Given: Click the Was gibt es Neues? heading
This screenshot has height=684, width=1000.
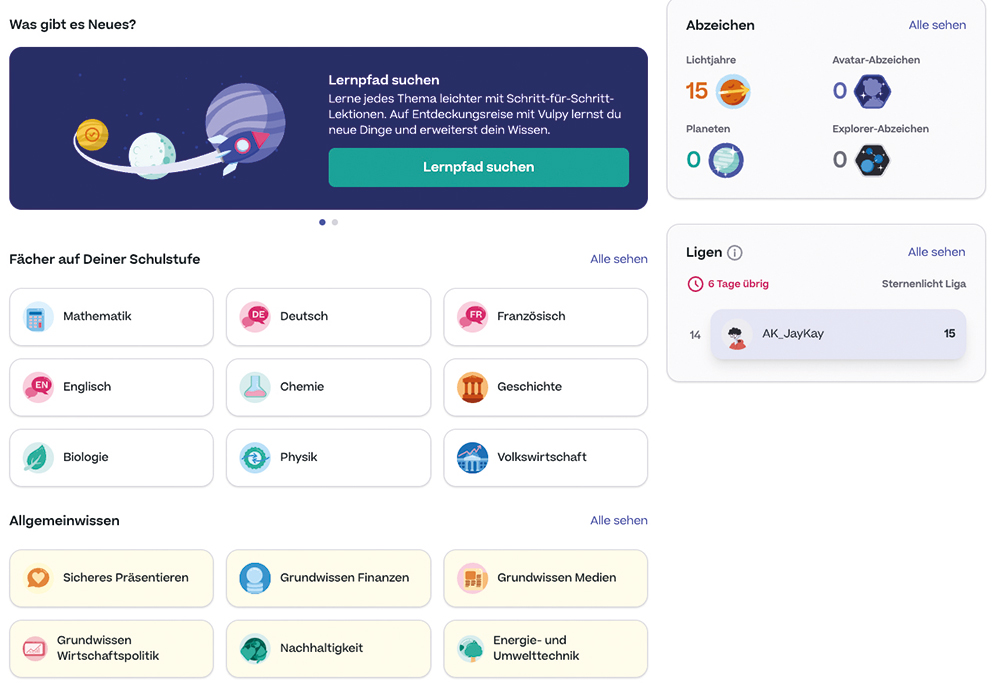Looking at the screenshot, I should coord(73,25).
